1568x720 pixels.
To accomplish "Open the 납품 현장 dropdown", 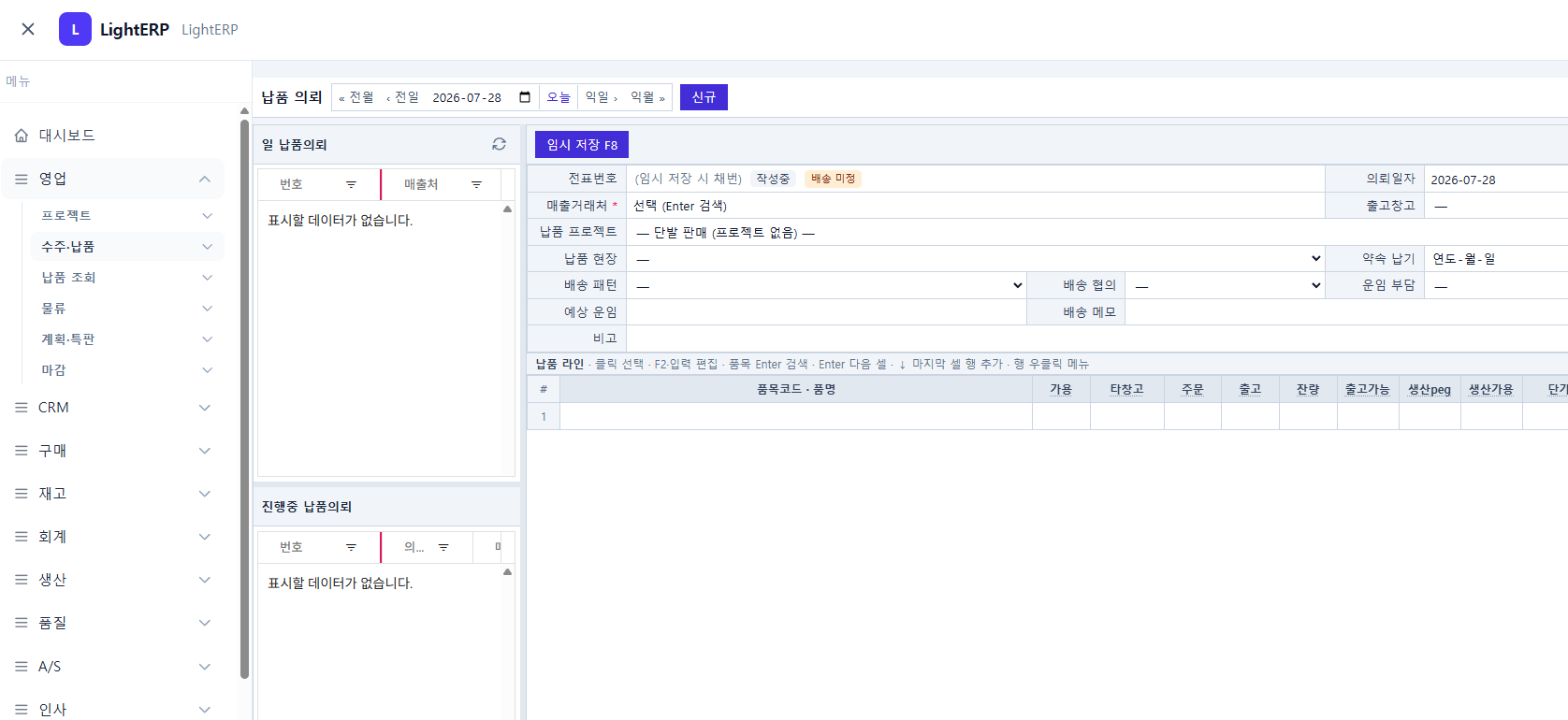I will 976,259.
